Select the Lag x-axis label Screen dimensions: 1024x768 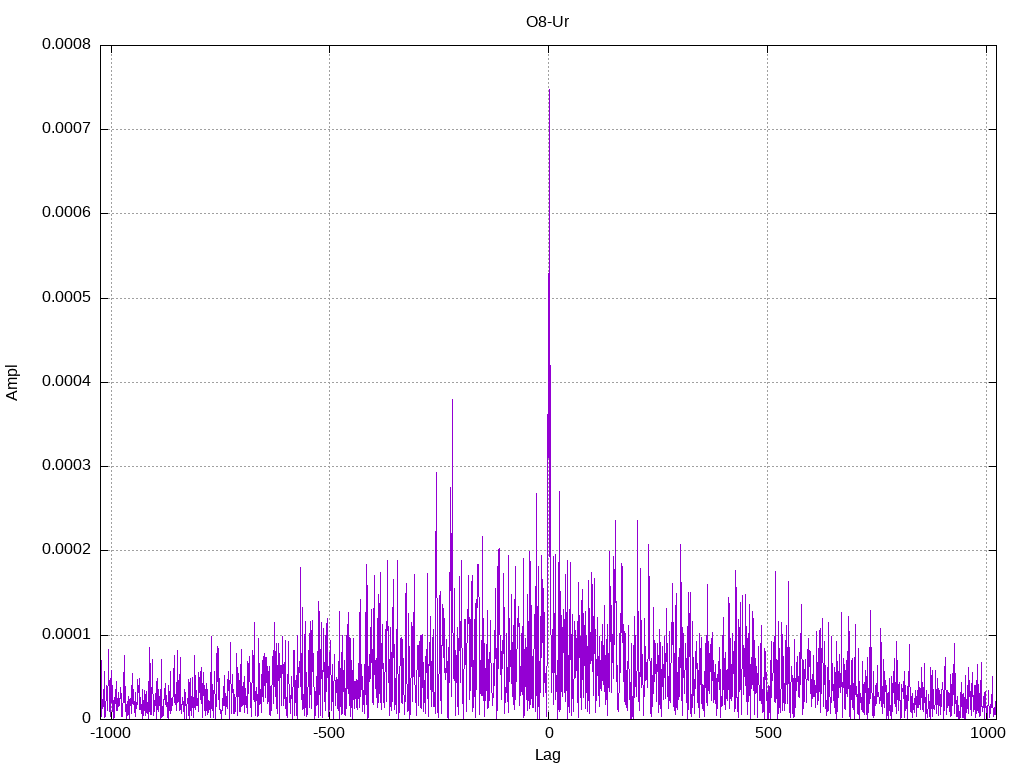pos(547,755)
